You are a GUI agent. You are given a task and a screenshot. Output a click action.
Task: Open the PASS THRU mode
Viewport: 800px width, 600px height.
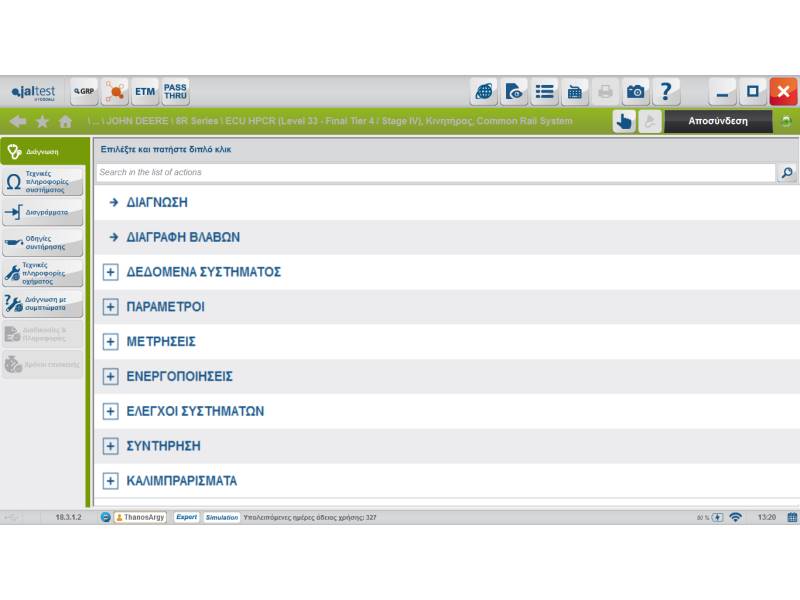coord(175,92)
